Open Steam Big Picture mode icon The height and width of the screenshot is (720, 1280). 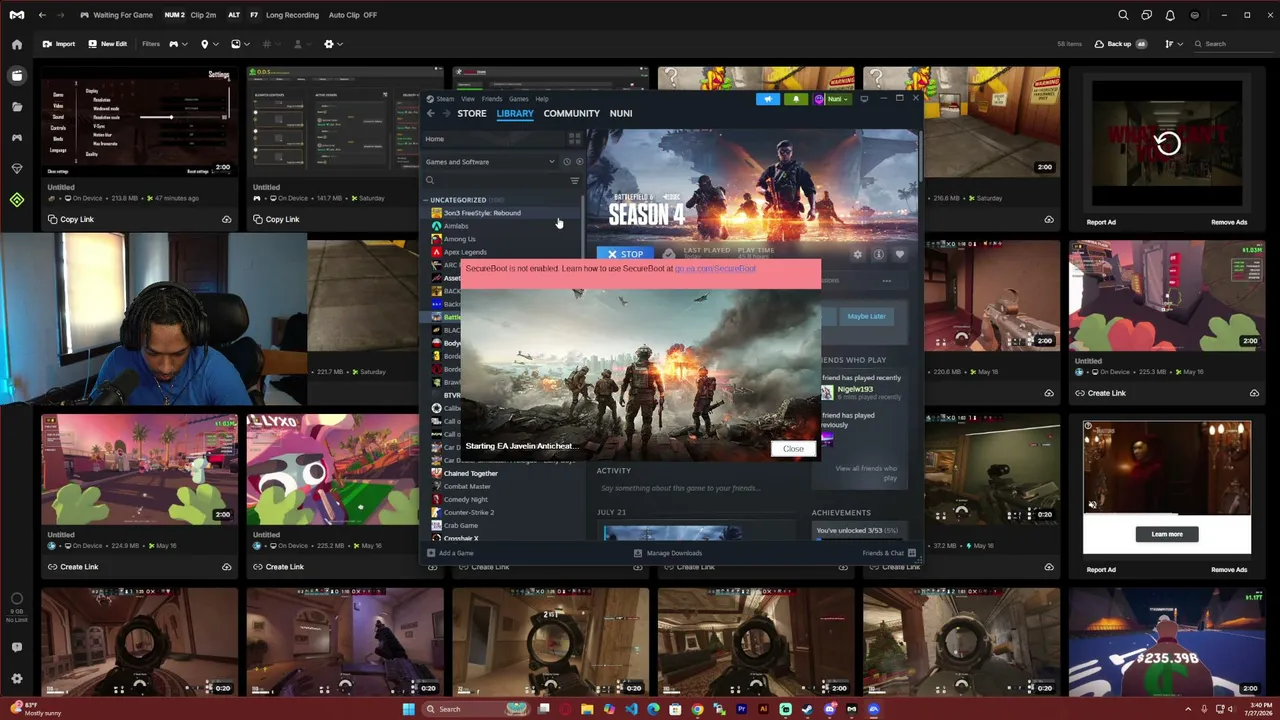click(864, 99)
